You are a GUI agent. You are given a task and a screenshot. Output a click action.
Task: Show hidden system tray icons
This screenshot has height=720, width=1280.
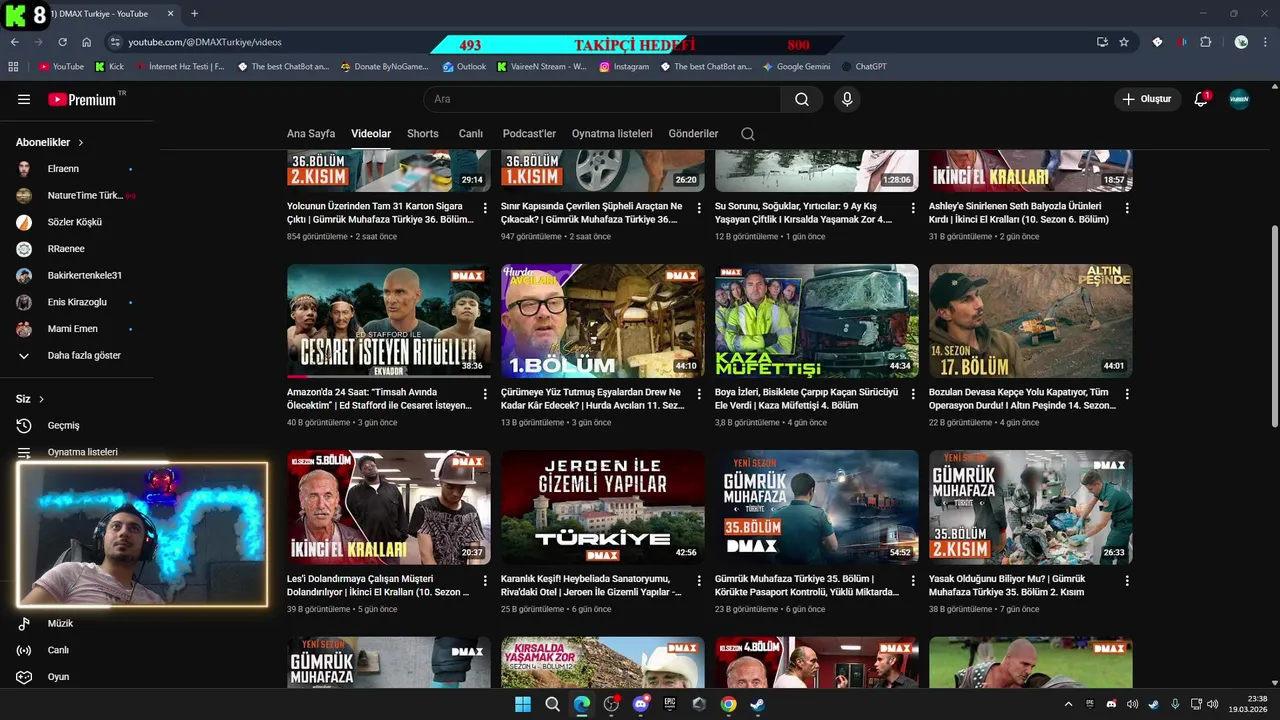tap(1068, 704)
